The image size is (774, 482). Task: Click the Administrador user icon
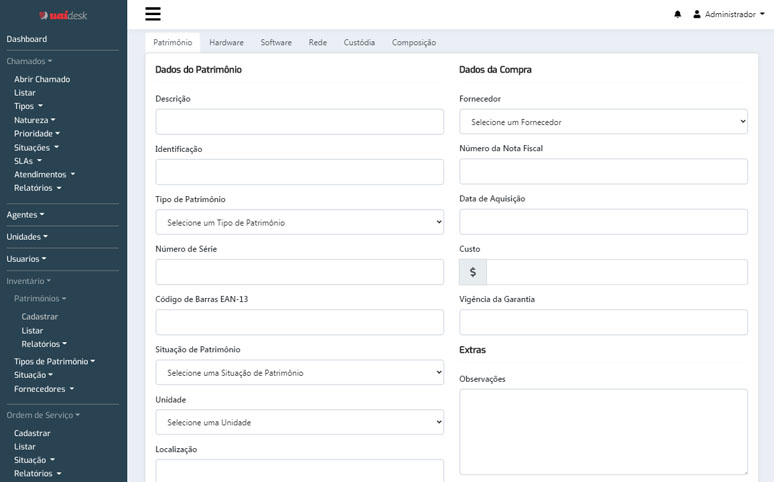pos(697,15)
